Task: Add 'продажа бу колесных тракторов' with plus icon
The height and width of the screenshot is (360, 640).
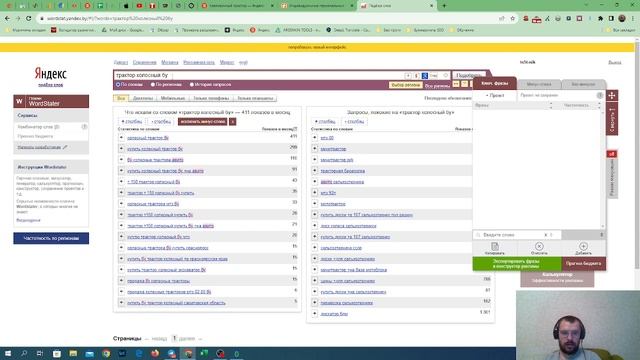Action: click(x=121, y=281)
